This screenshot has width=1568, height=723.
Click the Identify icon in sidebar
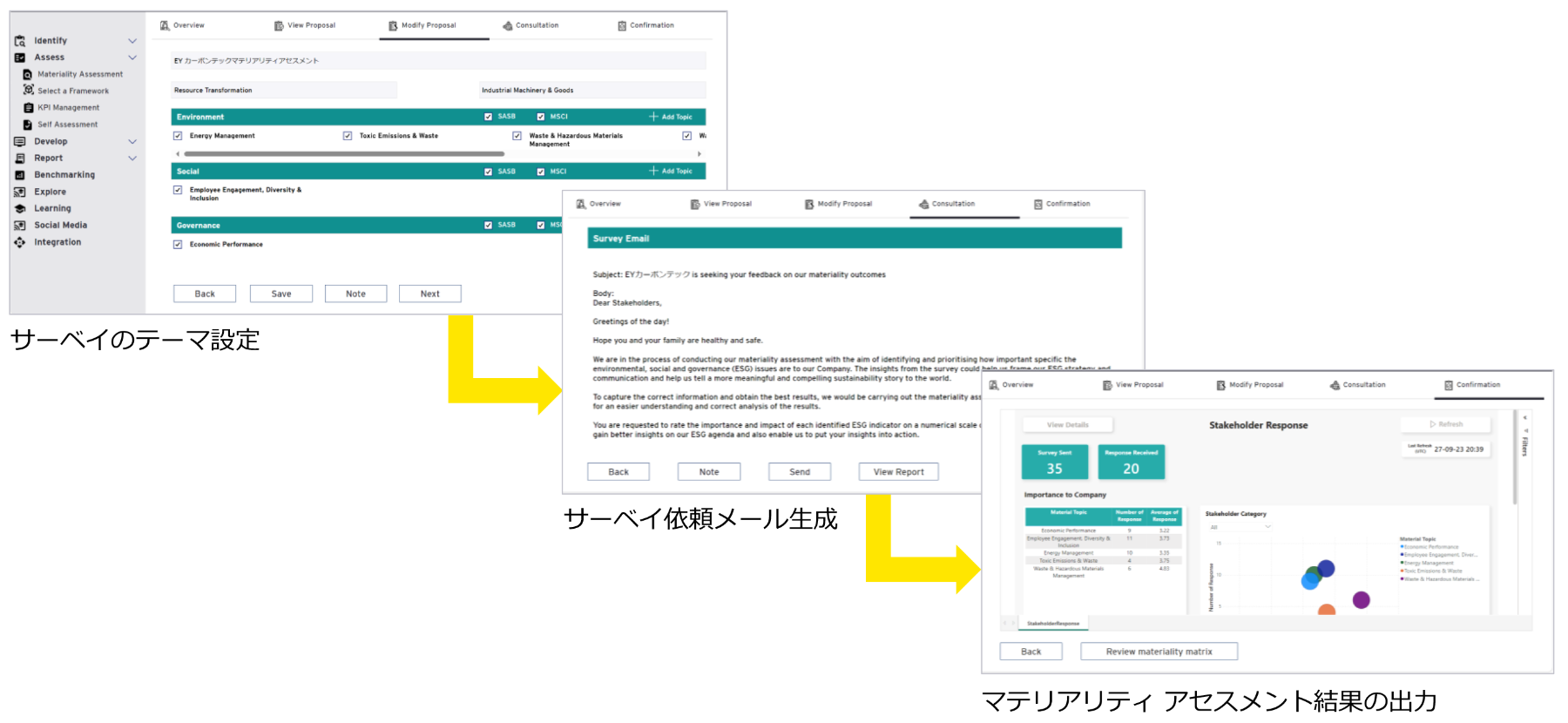coord(20,41)
